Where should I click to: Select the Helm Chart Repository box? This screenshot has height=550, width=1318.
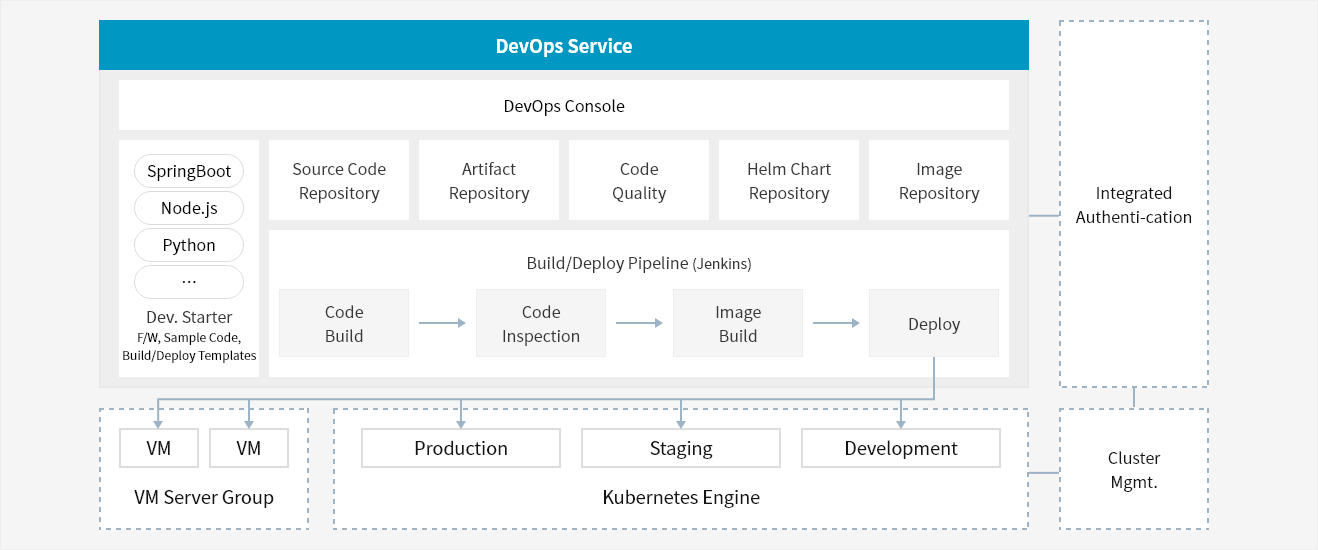[789, 180]
